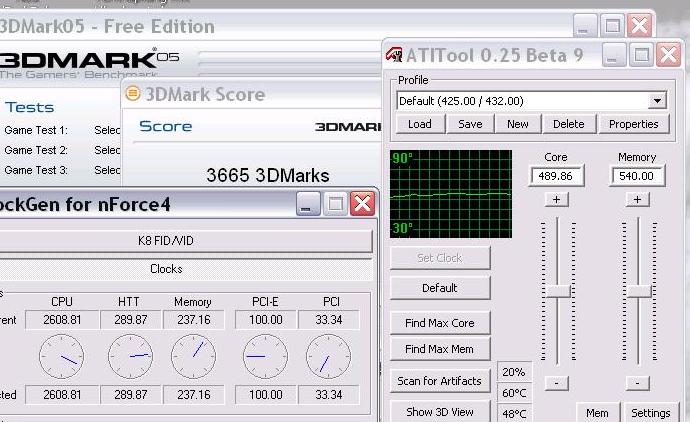Maximize the 3DMark05 Free Edition window
Image resolution: width=690 pixels, height=422 pixels.
(x=612, y=26)
